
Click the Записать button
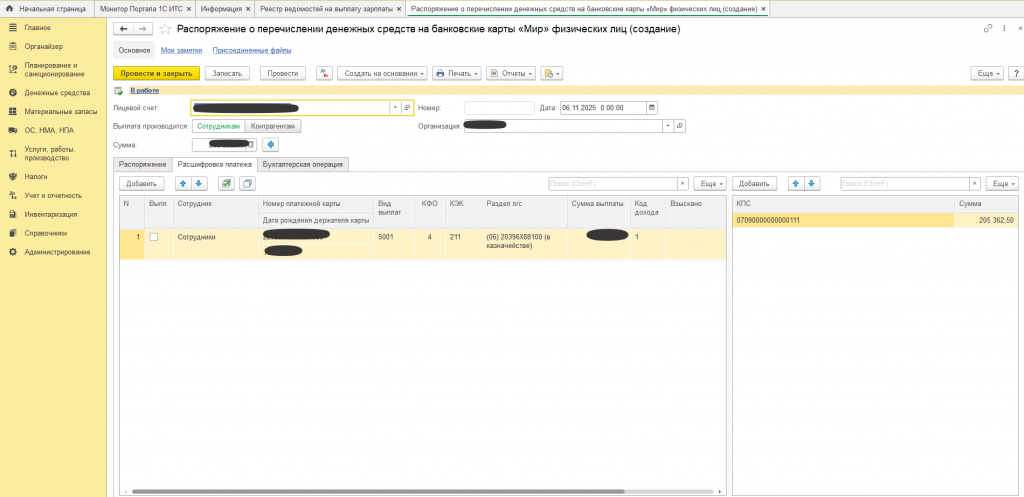click(227, 74)
